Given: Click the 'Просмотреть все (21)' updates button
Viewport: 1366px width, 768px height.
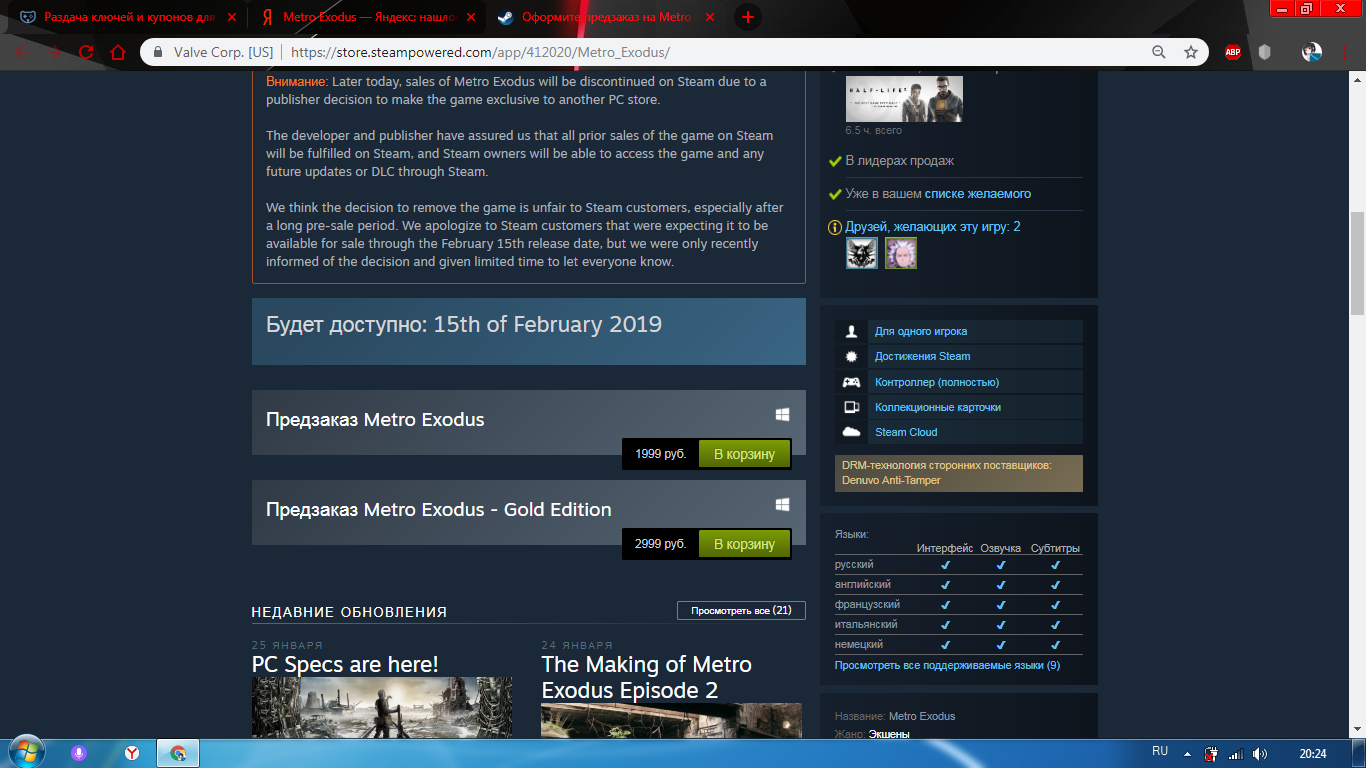Looking at the screenshot, I should (741, 610).
